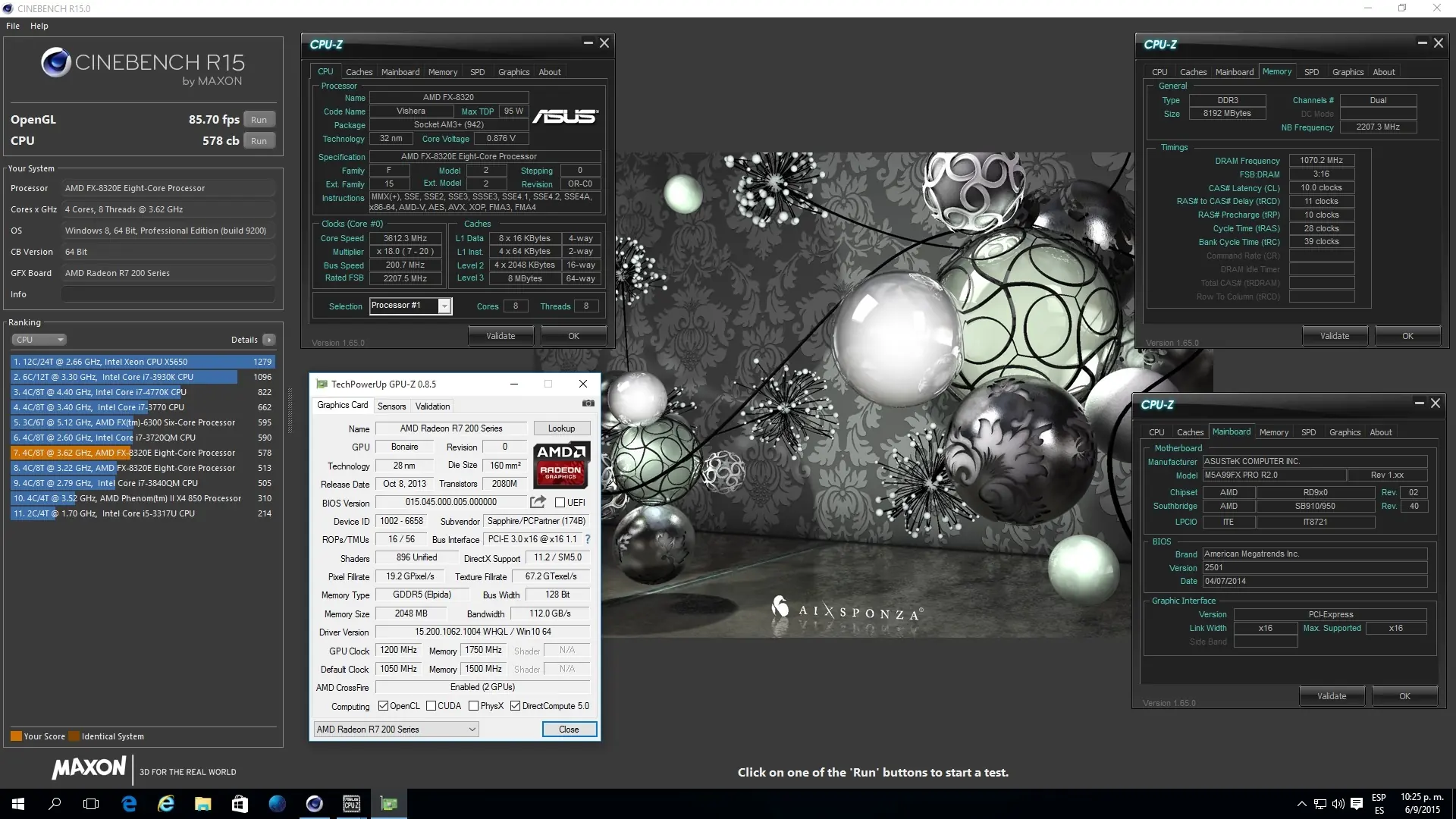The image size is (1456, 819).
Task: Click Identical System legend swatch
Action: [x=74, y=736]
